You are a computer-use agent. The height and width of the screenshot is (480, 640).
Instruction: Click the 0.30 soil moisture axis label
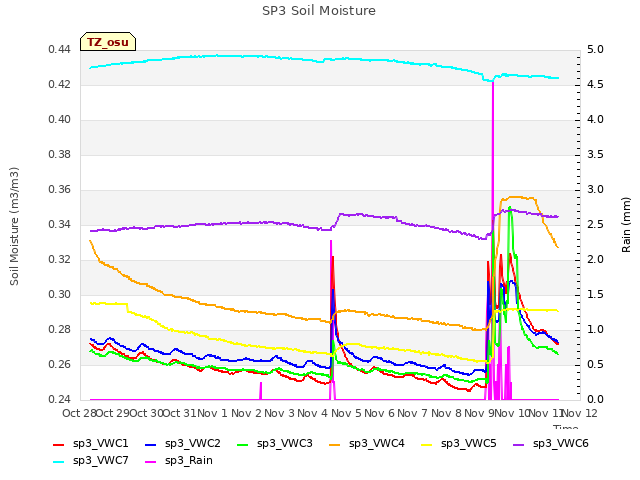59,295
